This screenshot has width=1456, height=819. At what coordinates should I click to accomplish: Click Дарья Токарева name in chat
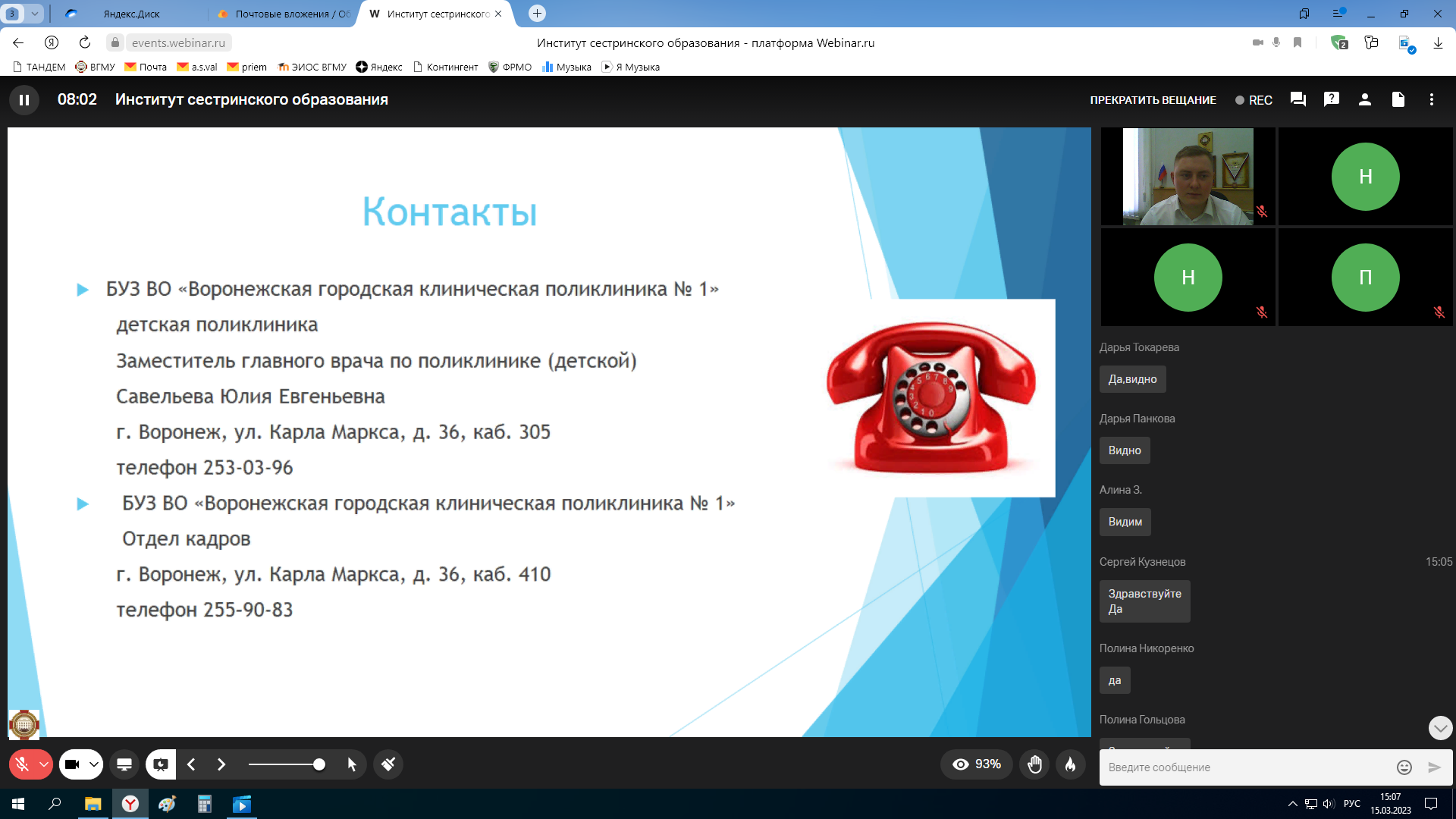[x=1139, y=347]
